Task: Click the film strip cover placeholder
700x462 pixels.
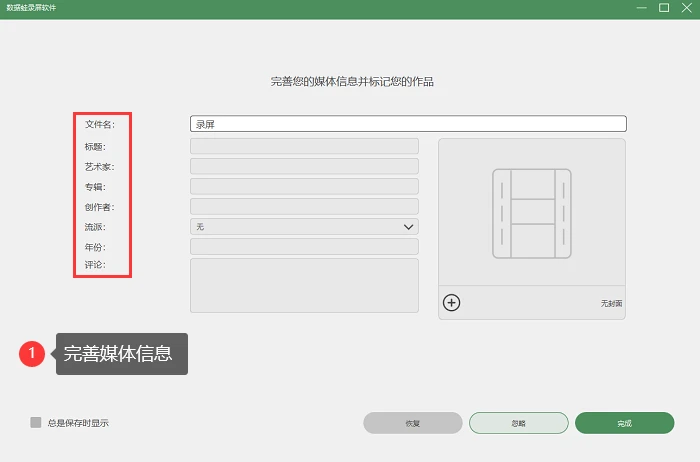Action: (532, 213)
